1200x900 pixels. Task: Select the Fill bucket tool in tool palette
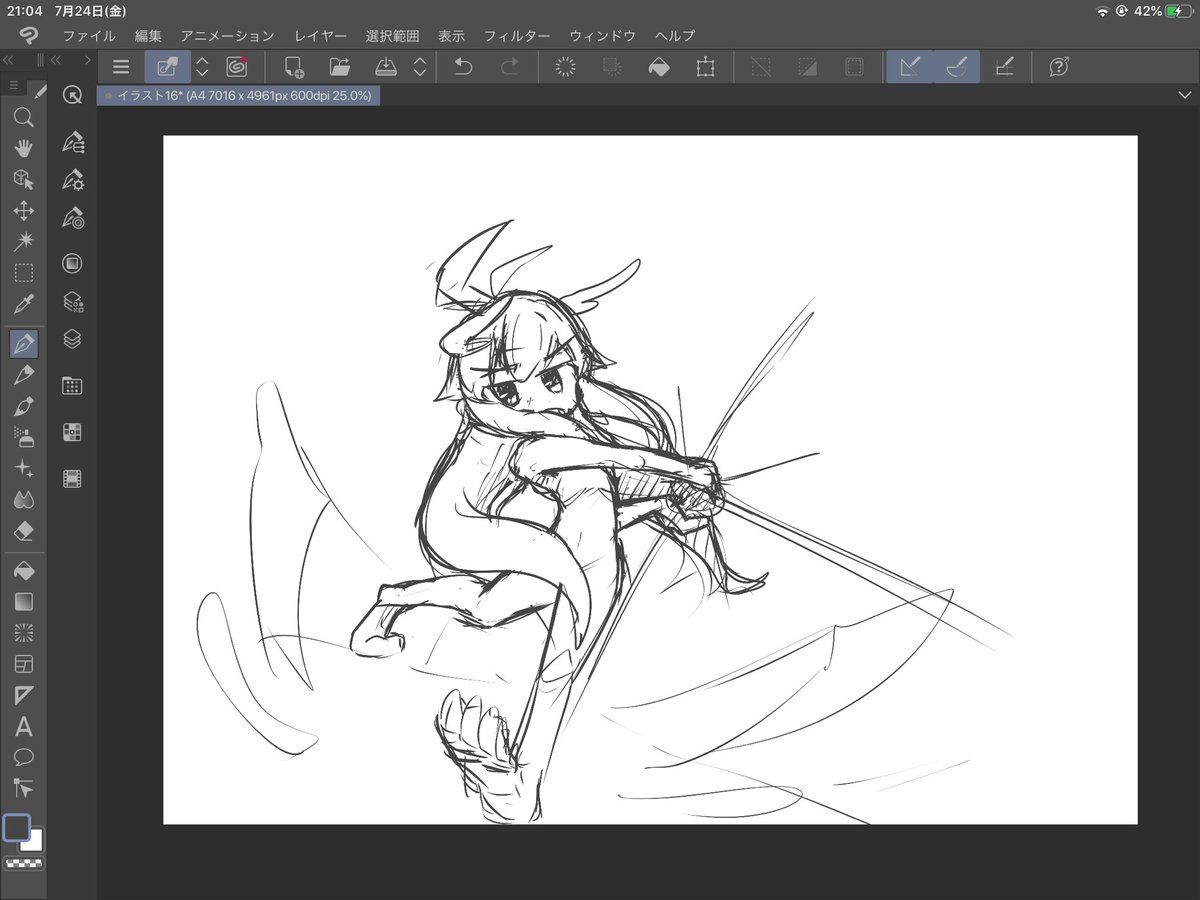[24, 571]
